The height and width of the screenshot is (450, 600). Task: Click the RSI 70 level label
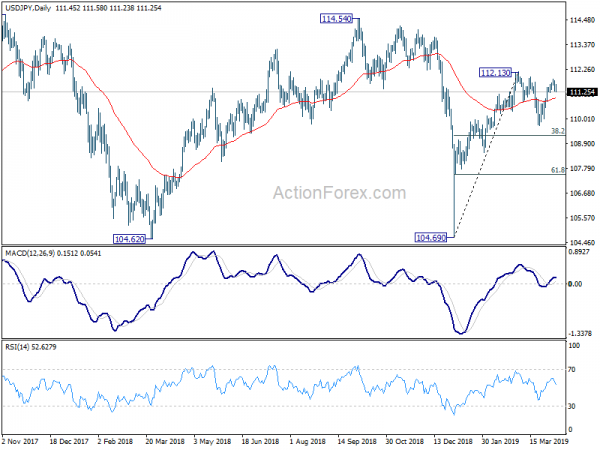pyautogui.click(x=572, y=370)
